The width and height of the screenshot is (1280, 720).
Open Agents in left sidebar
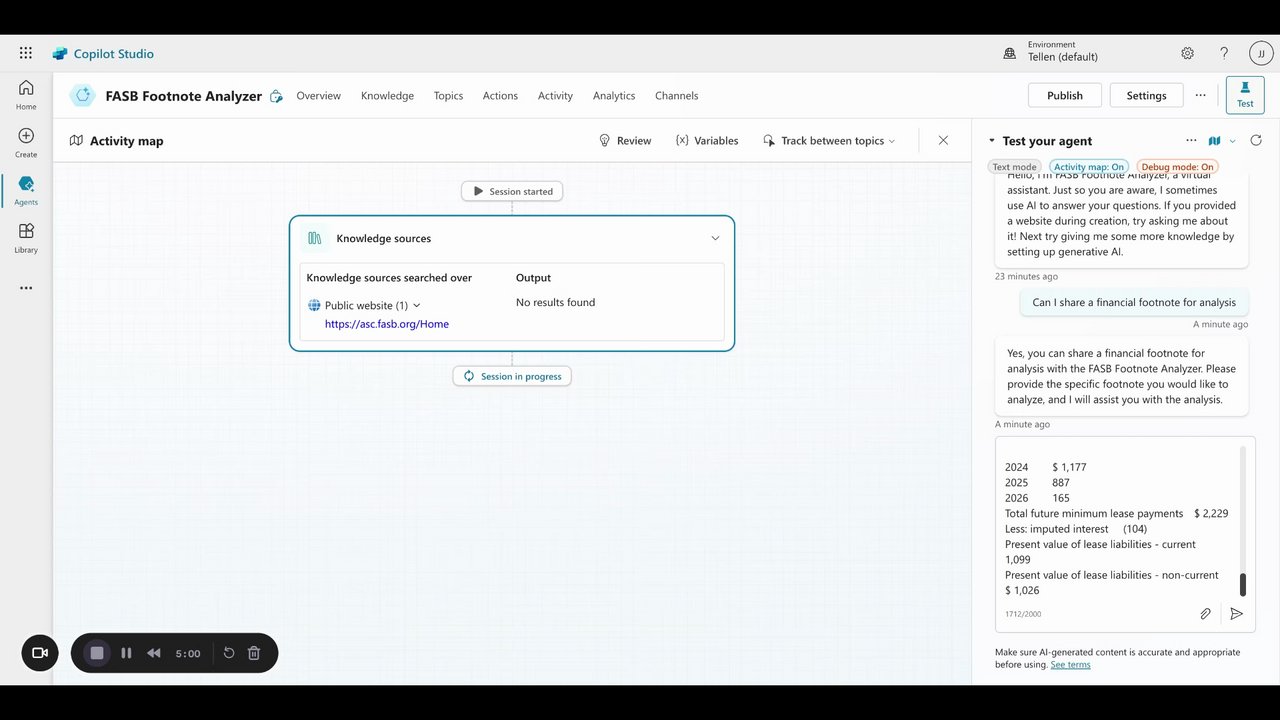point(26,190)
